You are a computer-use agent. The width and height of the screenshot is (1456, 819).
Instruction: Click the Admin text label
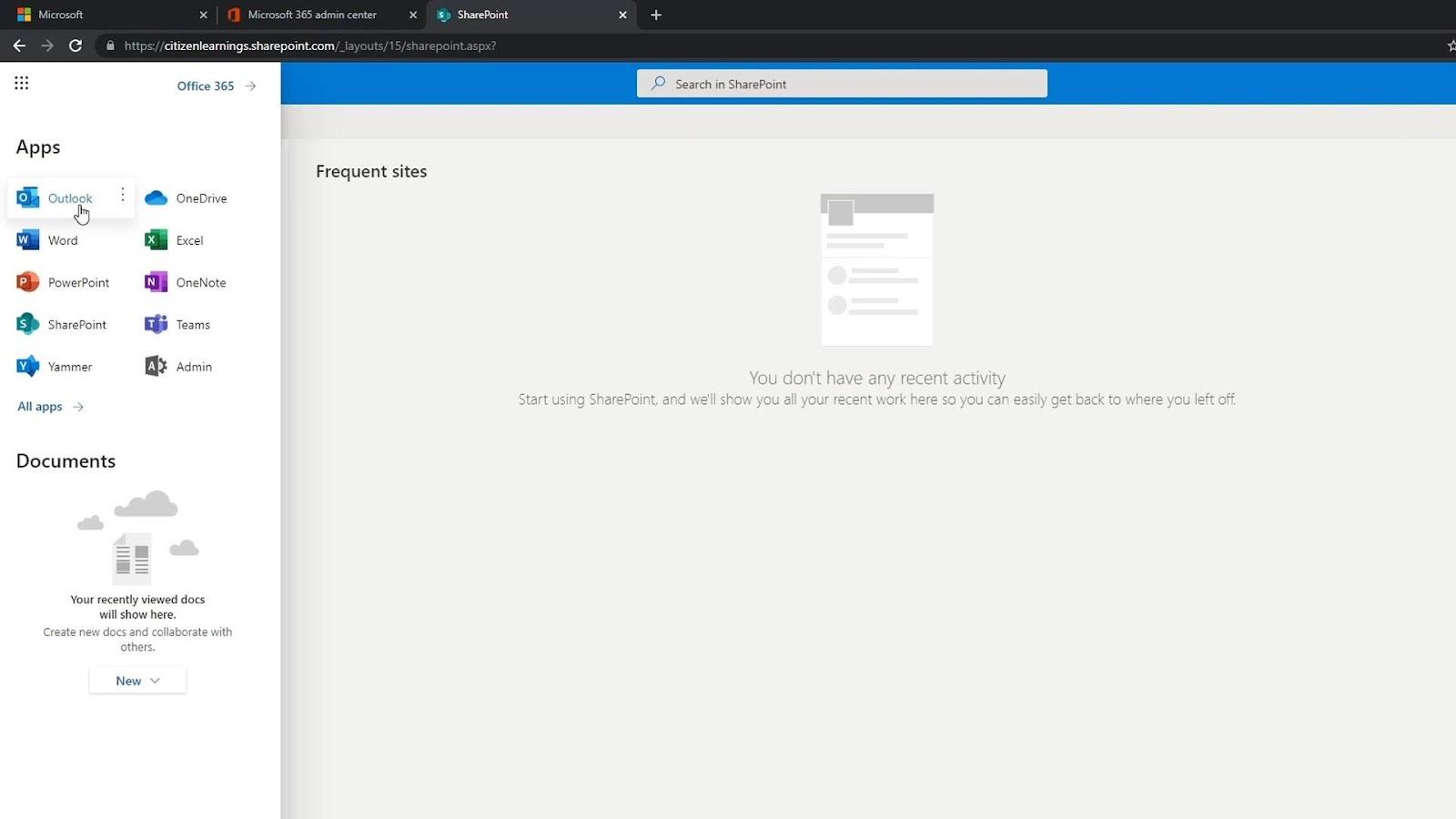(x=194, y=367)
